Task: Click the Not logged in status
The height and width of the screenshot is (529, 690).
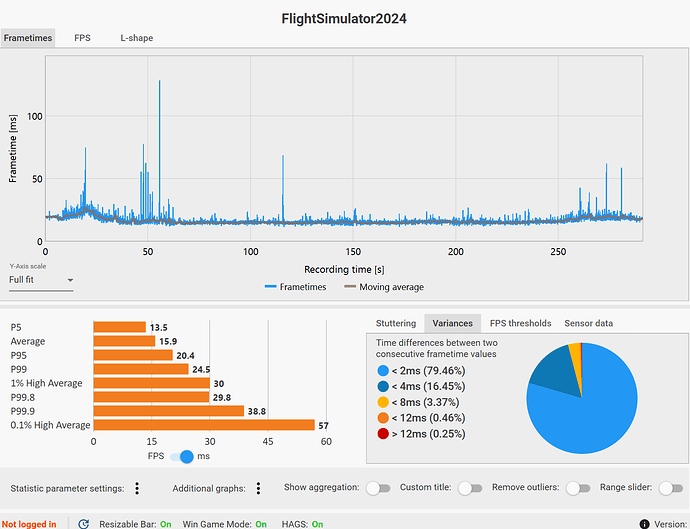Action: coord(29,524)
